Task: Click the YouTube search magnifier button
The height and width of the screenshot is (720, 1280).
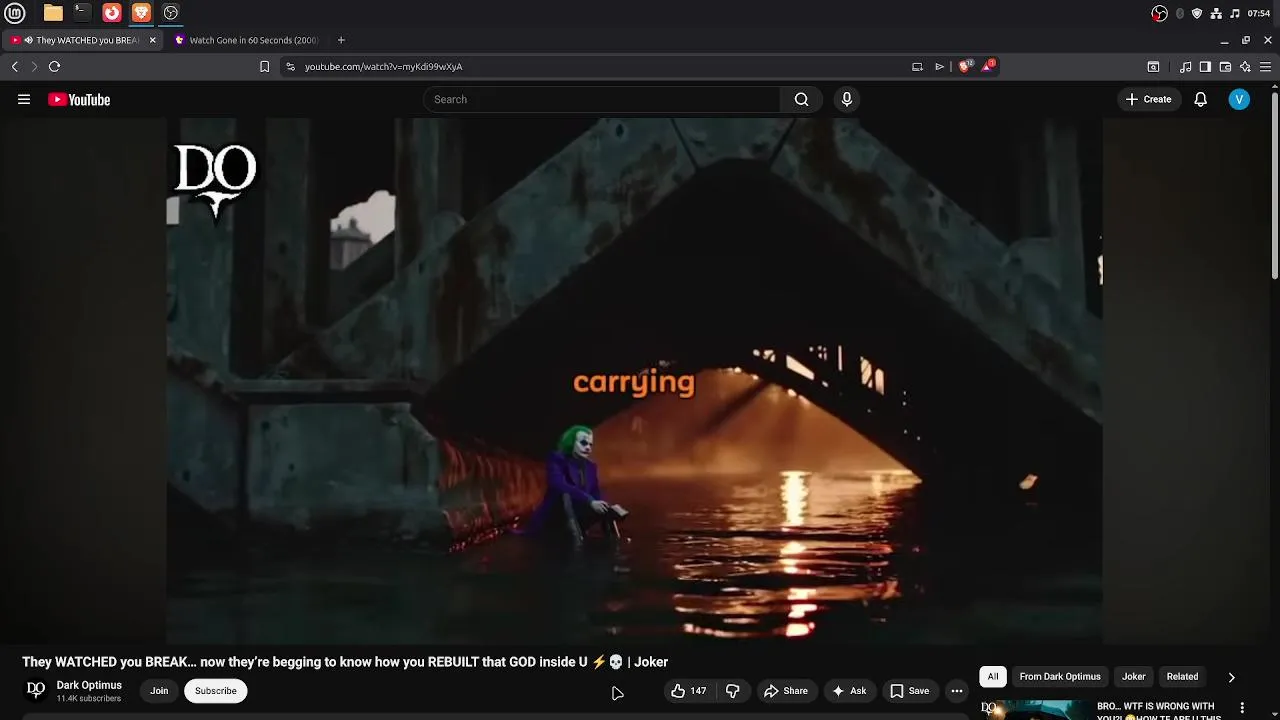Action: click(x=801, y=99)
